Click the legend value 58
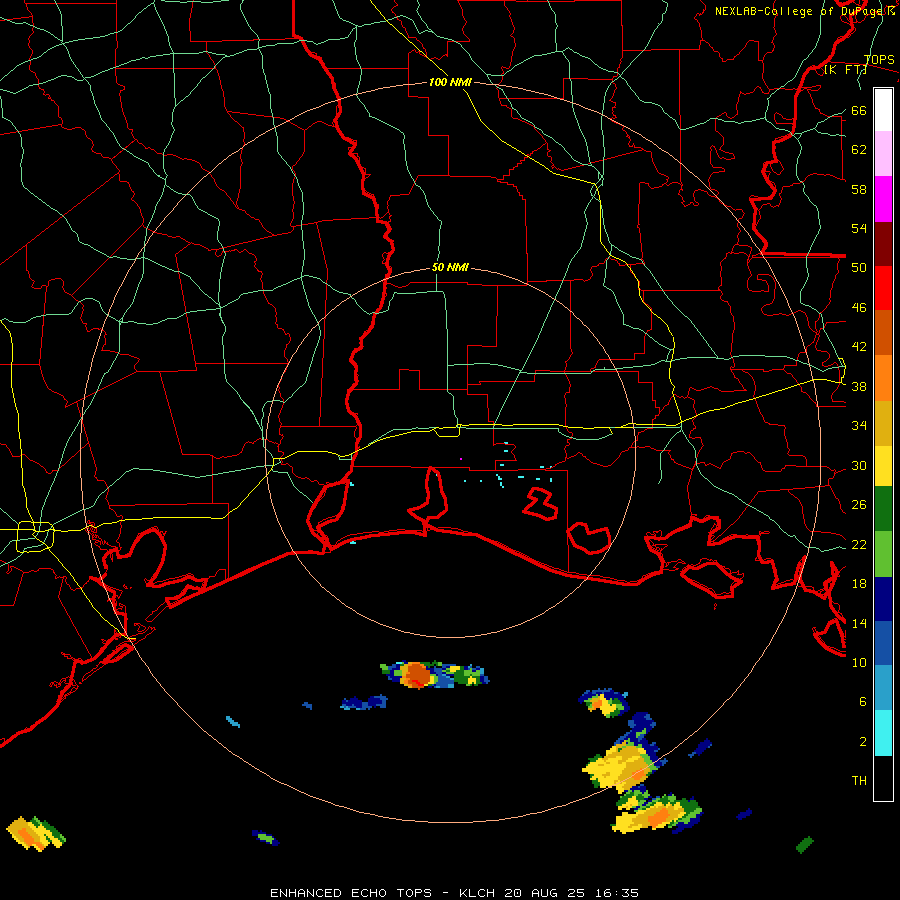The image size is (900, 900). point(859,189)
